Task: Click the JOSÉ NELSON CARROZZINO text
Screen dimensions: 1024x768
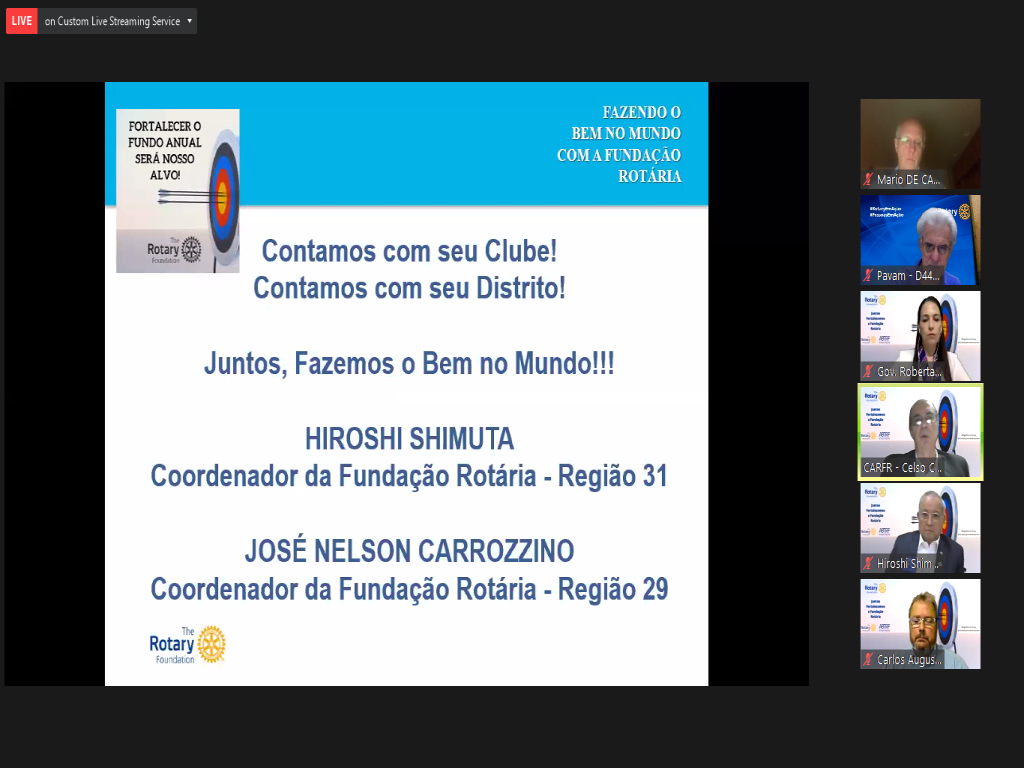Action: (409, 551)
